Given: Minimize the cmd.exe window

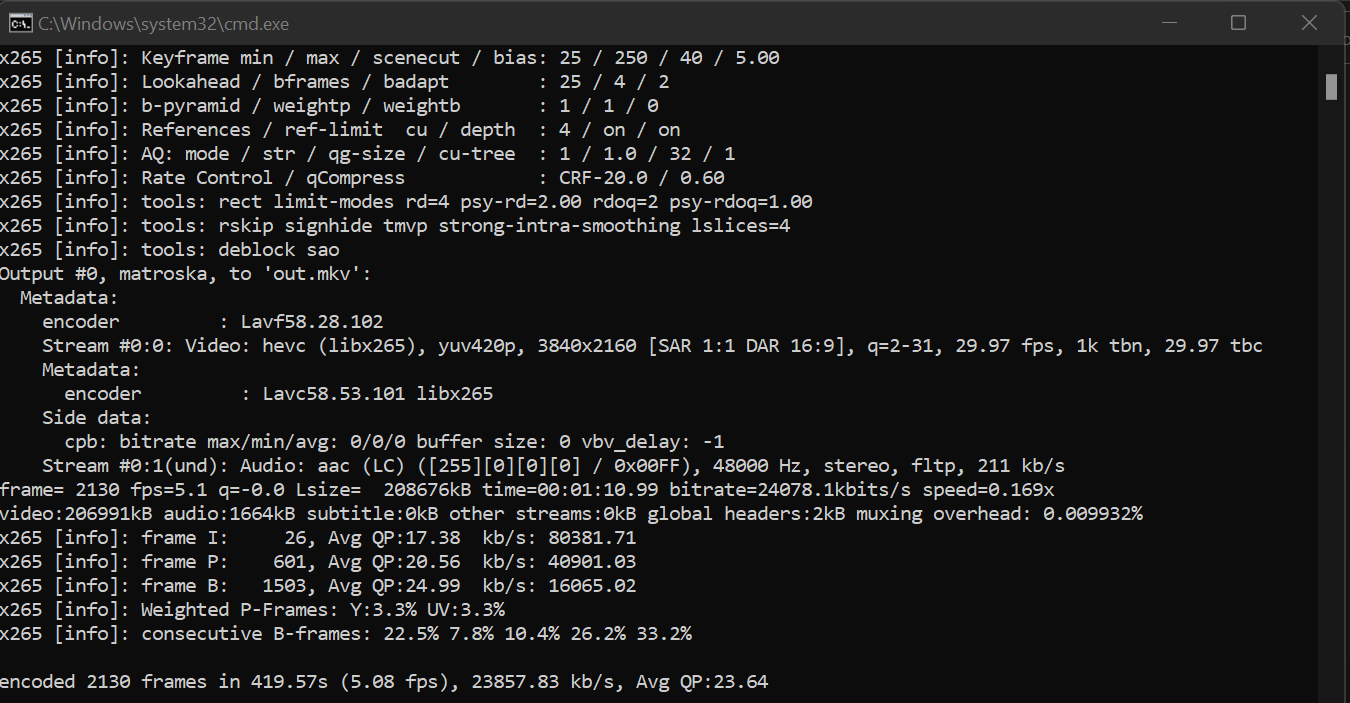Looking at the screenshot, I should [1168, 23].
